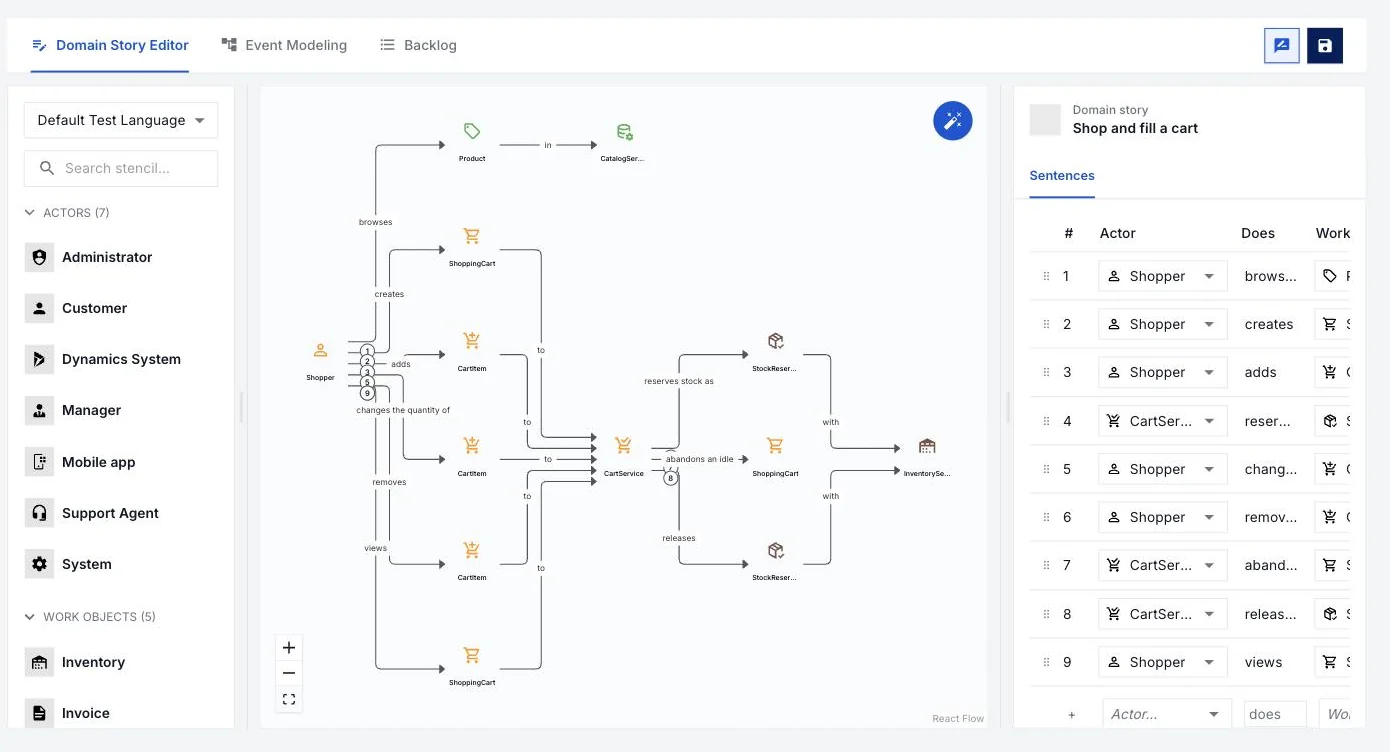Select the Product node on canvas
This screenshot has height=752, width=1390.
point(472,142)
